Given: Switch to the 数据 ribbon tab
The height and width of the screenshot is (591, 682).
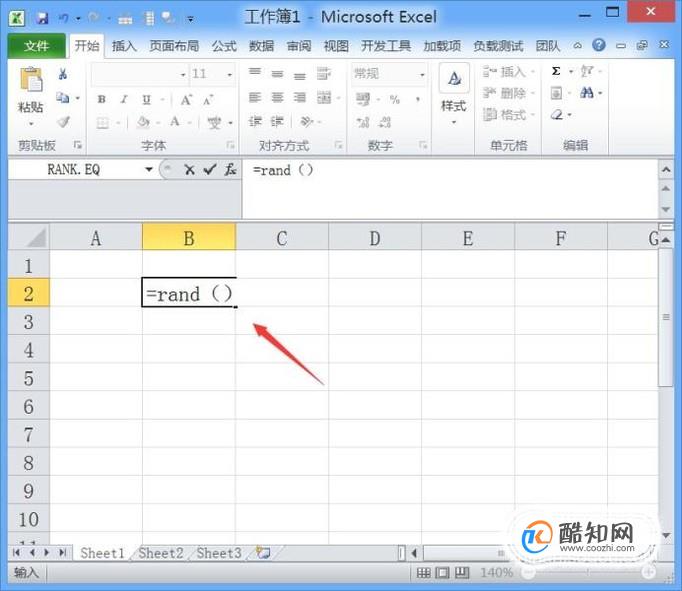Looking at the screenshot, I should click(261, 46).
